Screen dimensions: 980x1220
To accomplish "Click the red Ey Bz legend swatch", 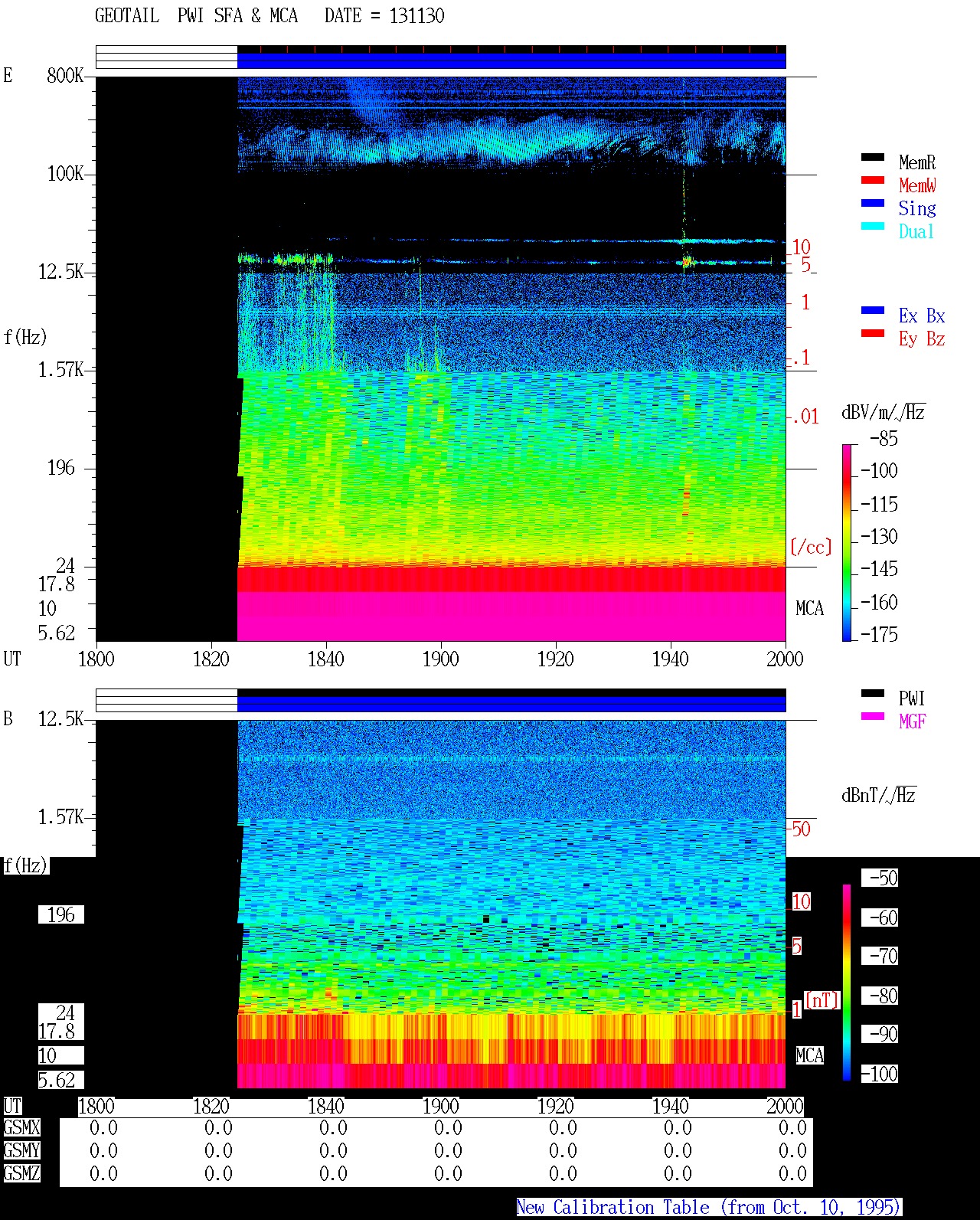I will coord(873,334).
